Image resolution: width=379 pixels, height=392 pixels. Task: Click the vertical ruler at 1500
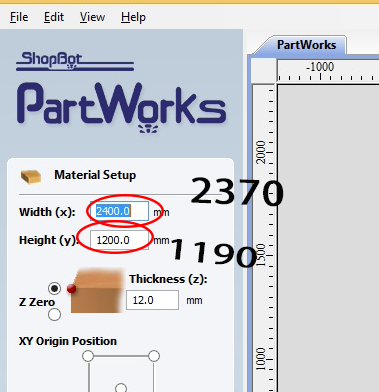(x=262, y=255)
